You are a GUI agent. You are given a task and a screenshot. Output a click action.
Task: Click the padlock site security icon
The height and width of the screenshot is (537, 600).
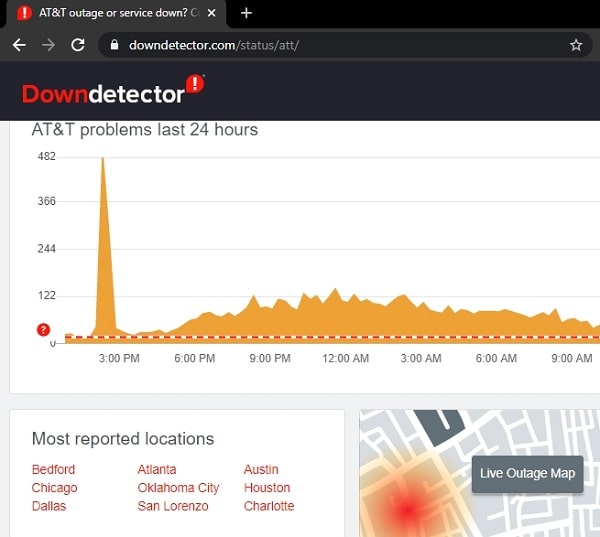tap(114, 45)
